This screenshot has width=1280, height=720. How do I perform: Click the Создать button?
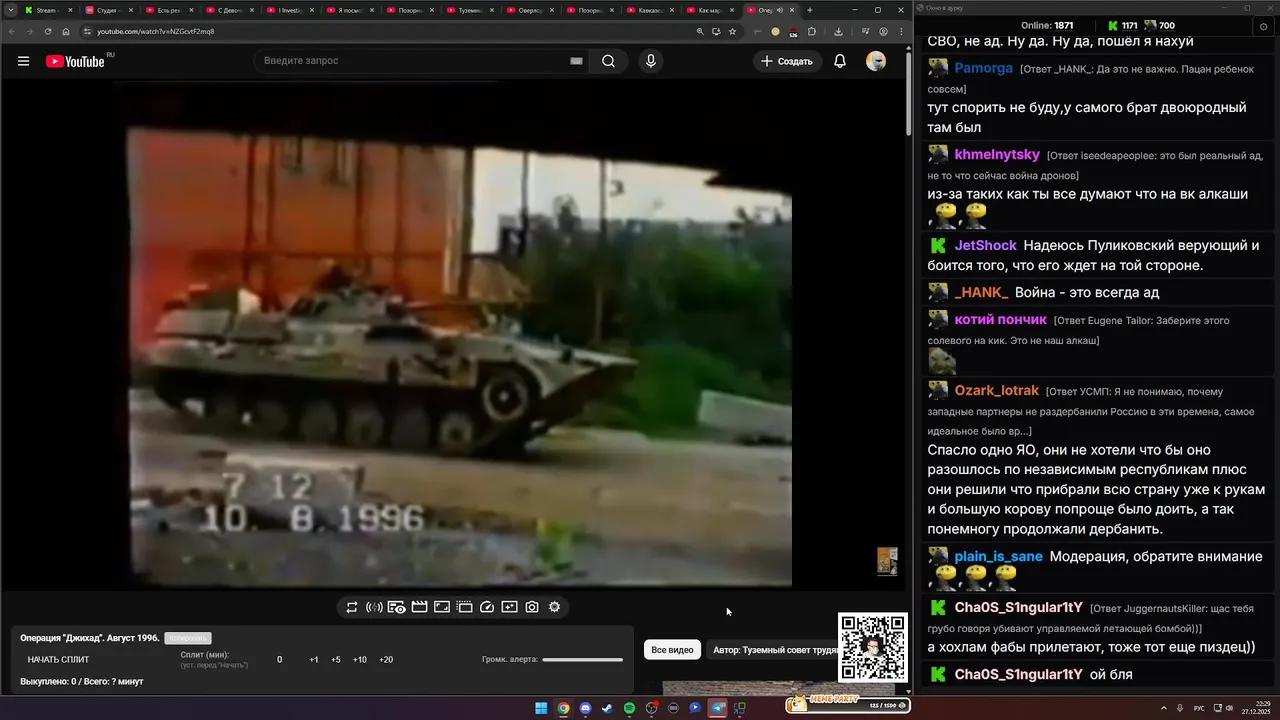(x=788, y=61)
